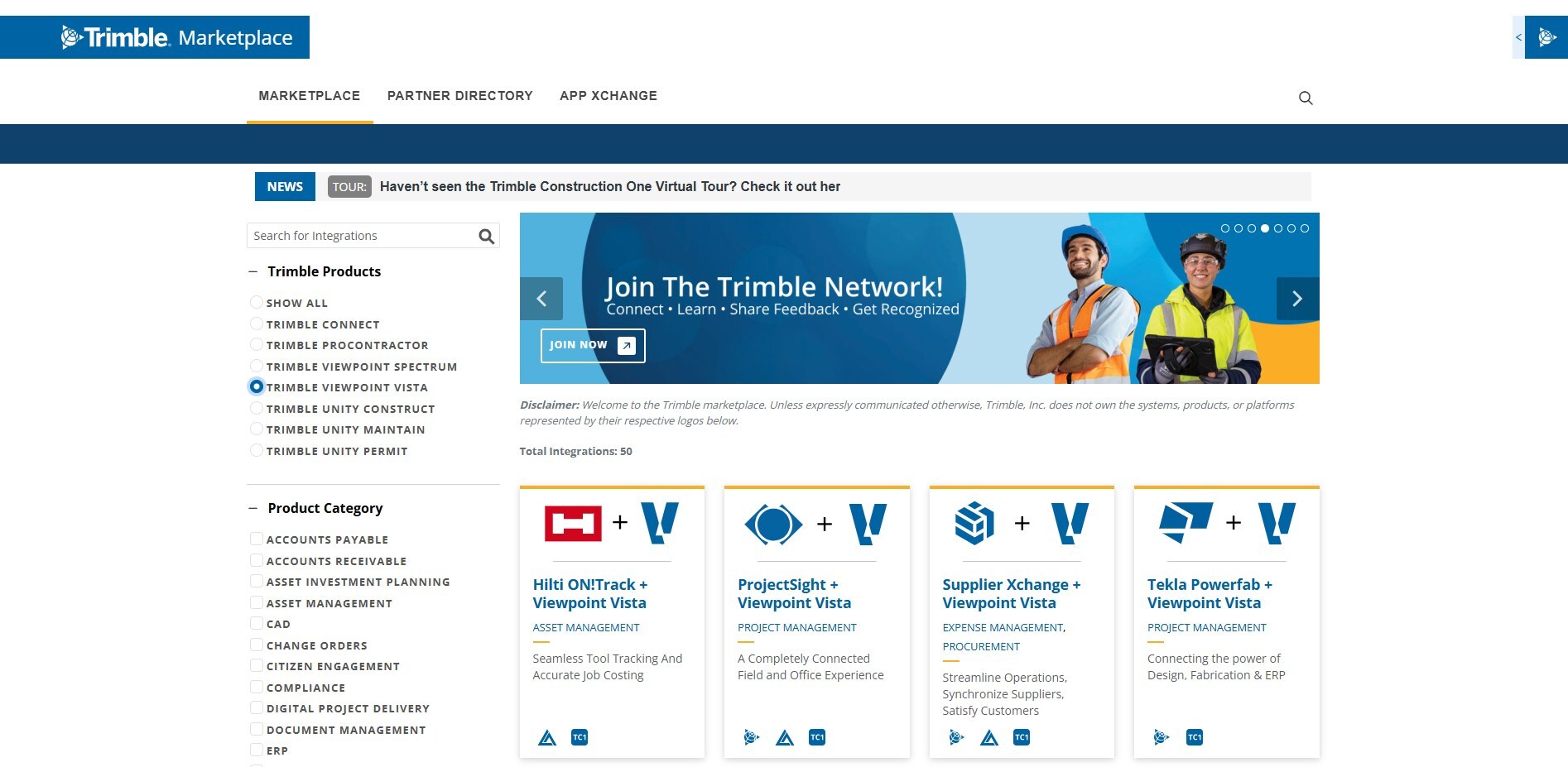Select the Show All filter option
1568x767 pixels.
pyautogui.click(x=257, y=302)
